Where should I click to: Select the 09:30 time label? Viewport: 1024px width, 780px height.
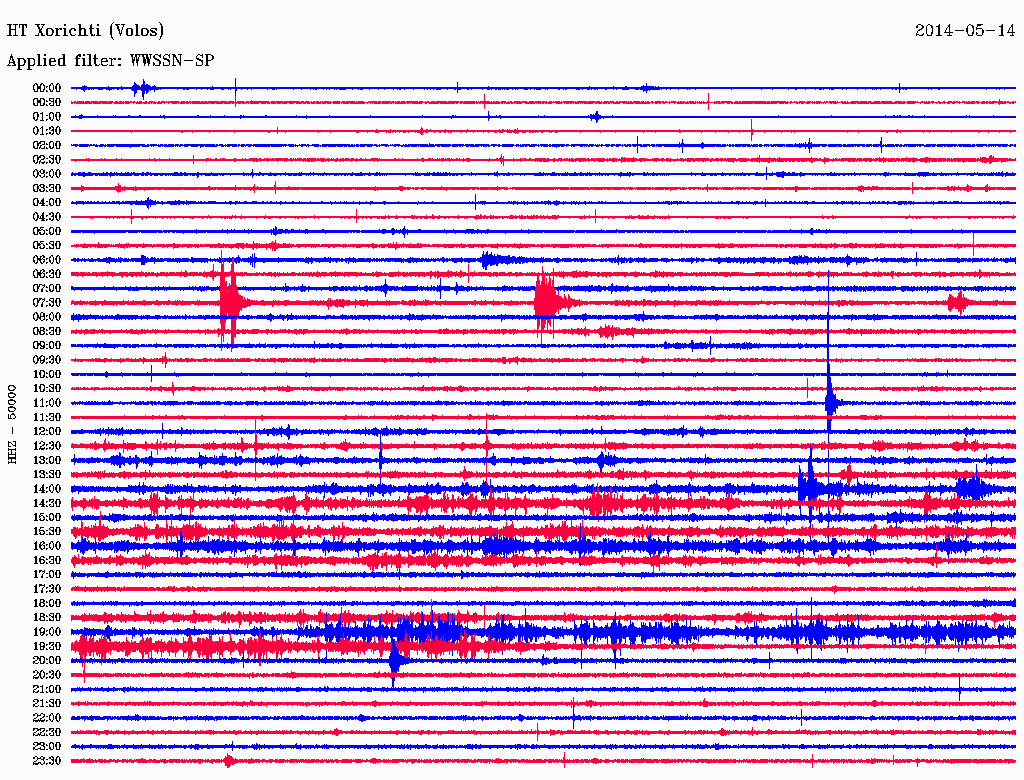pyautogui.click(x=46, y=360)
